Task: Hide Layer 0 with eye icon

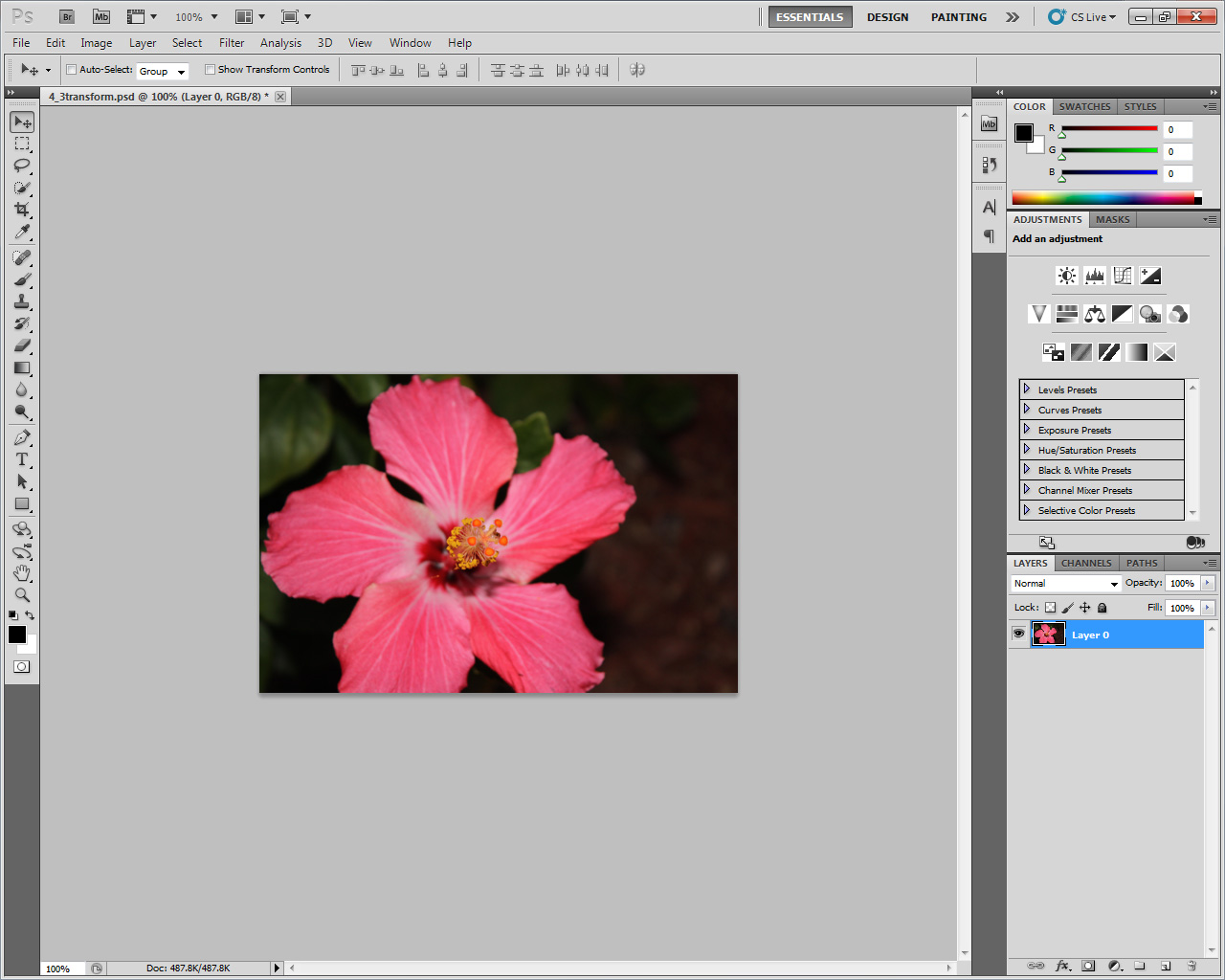Action: [1018, 634]
